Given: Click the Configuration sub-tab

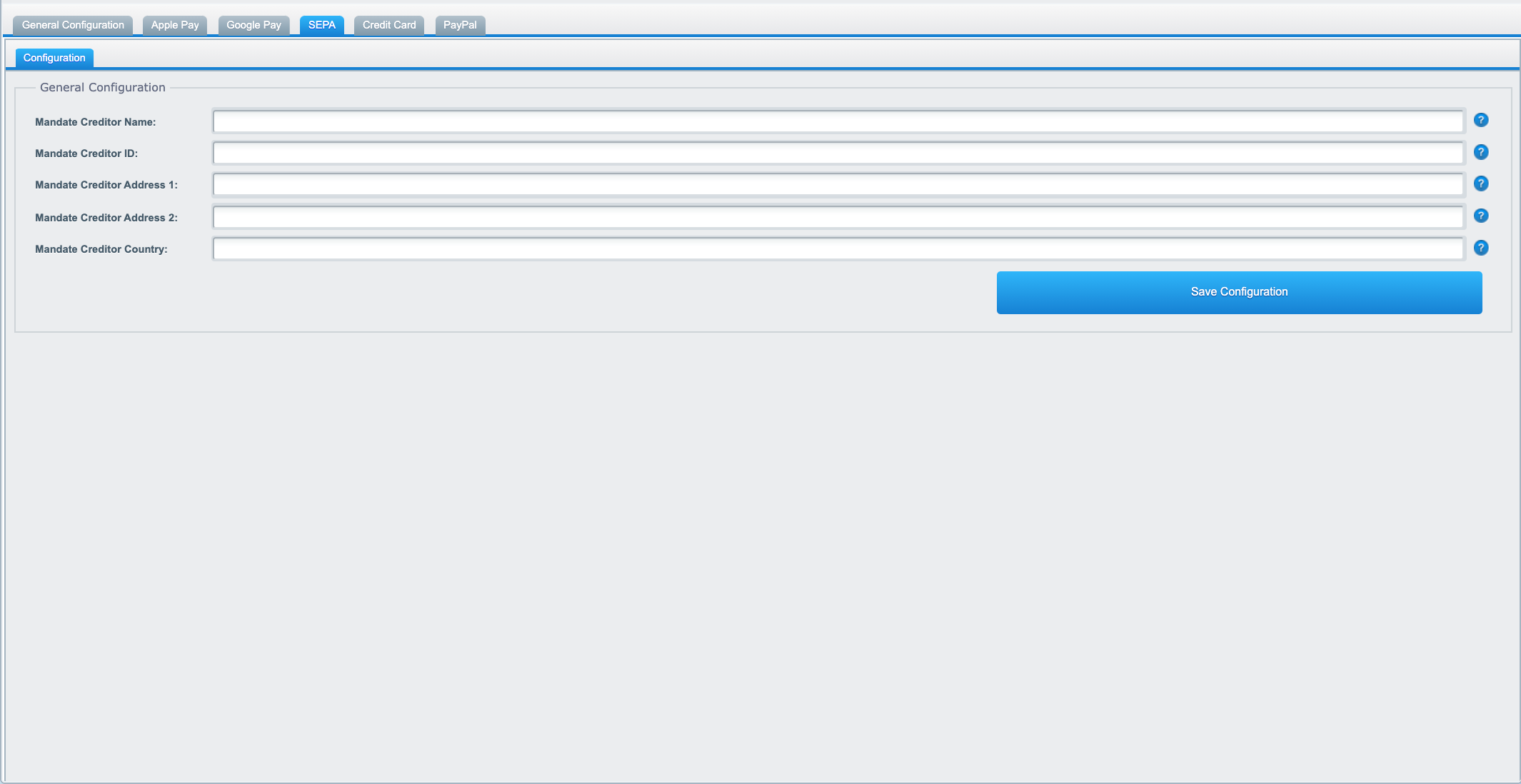Looking at the screenshot, I should point(54,58).
